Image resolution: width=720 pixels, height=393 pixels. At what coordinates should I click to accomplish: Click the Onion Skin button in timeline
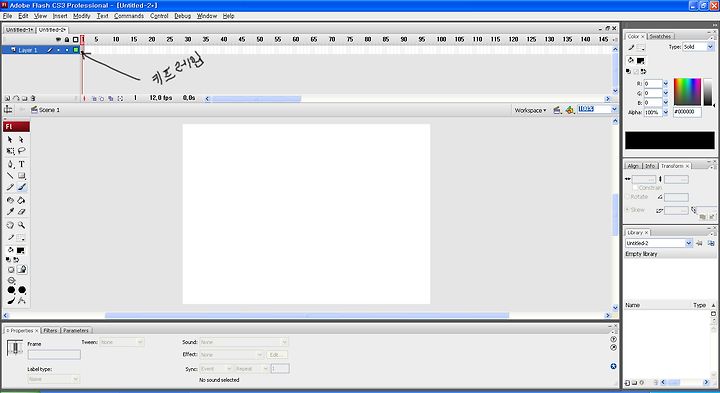[x=94, y=98]
